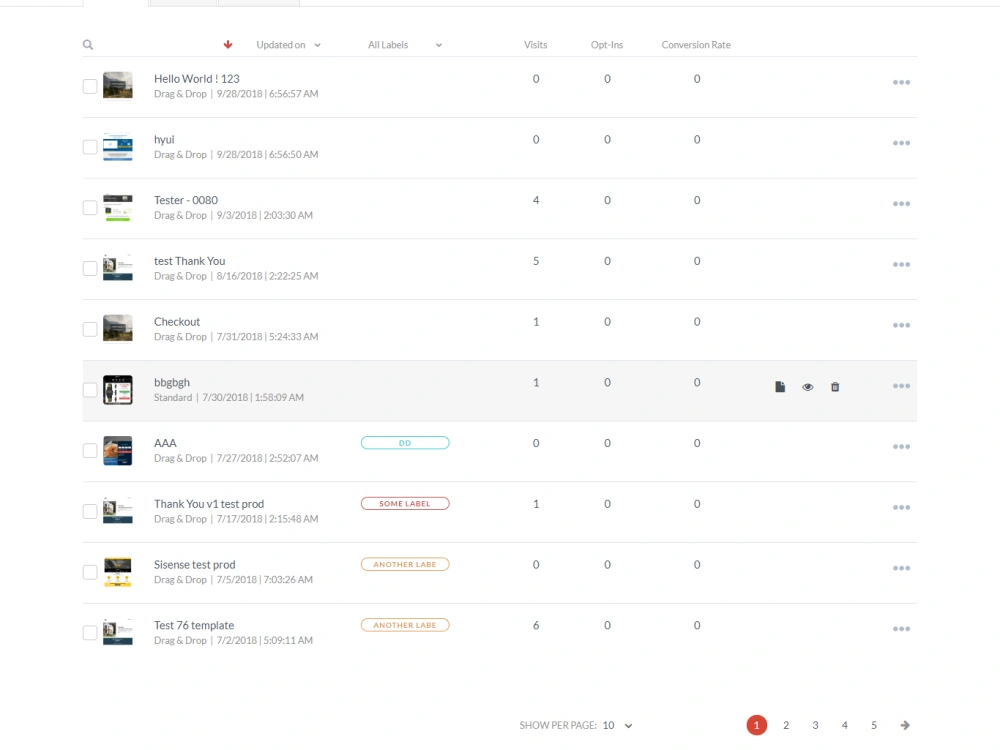Open the Updated on sort dropdown

288,45
